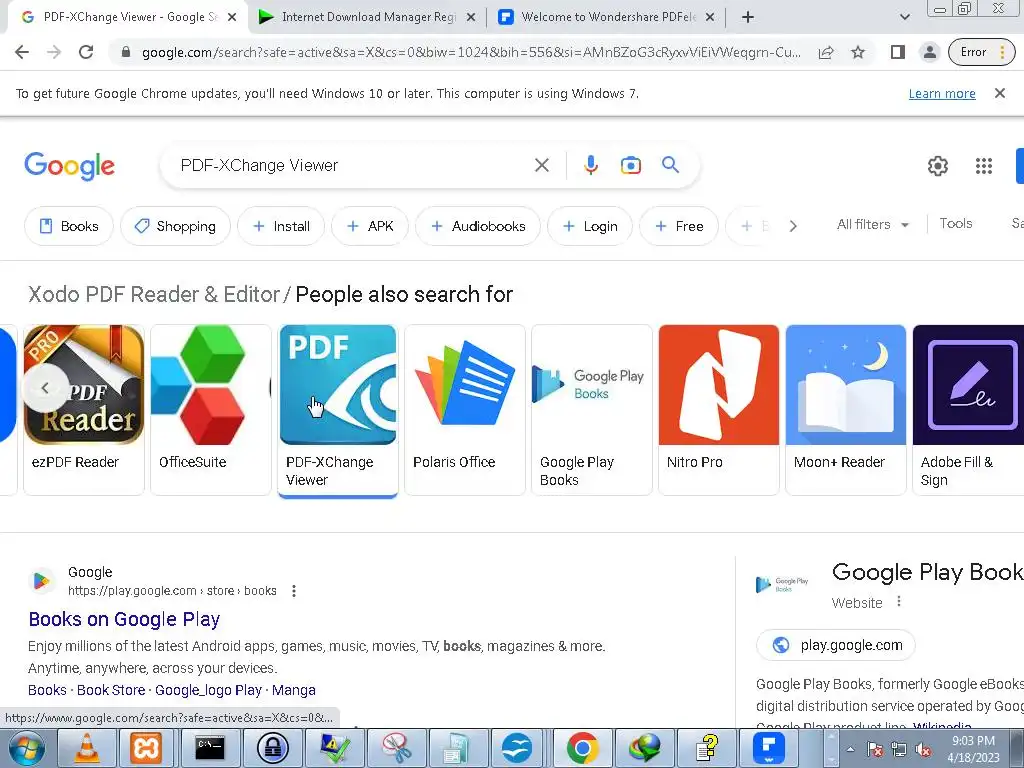Open the Google_logo Play sitelink
This screenshot has width=1024, height=768.
pos(208,690)
